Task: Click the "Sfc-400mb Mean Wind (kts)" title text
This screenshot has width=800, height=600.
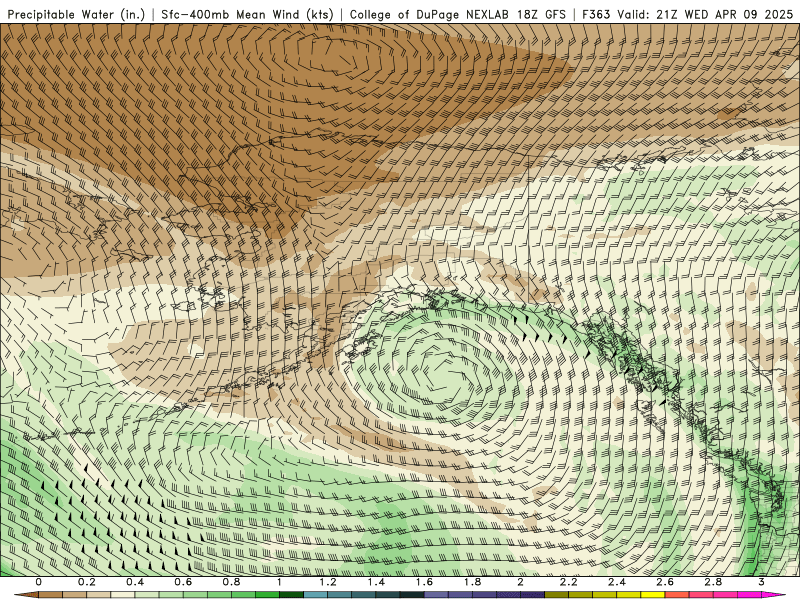Action: [247, 14]
